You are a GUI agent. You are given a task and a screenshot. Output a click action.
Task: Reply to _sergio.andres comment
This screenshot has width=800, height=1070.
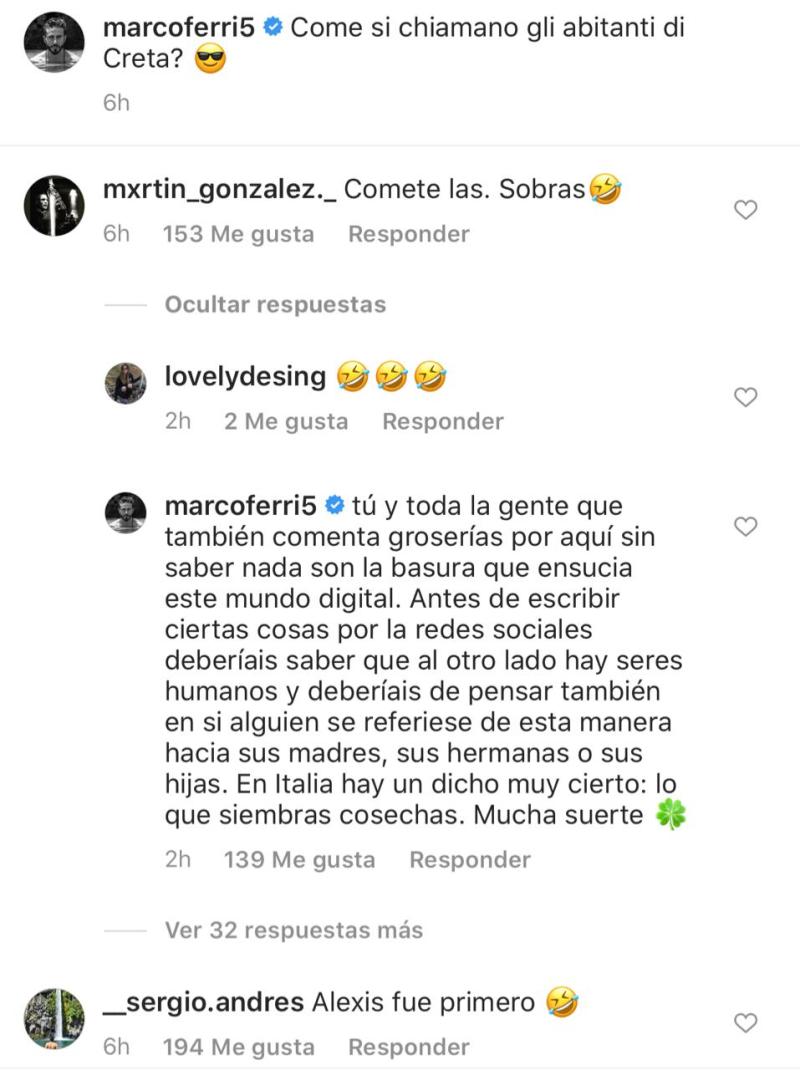point(408,1048)
